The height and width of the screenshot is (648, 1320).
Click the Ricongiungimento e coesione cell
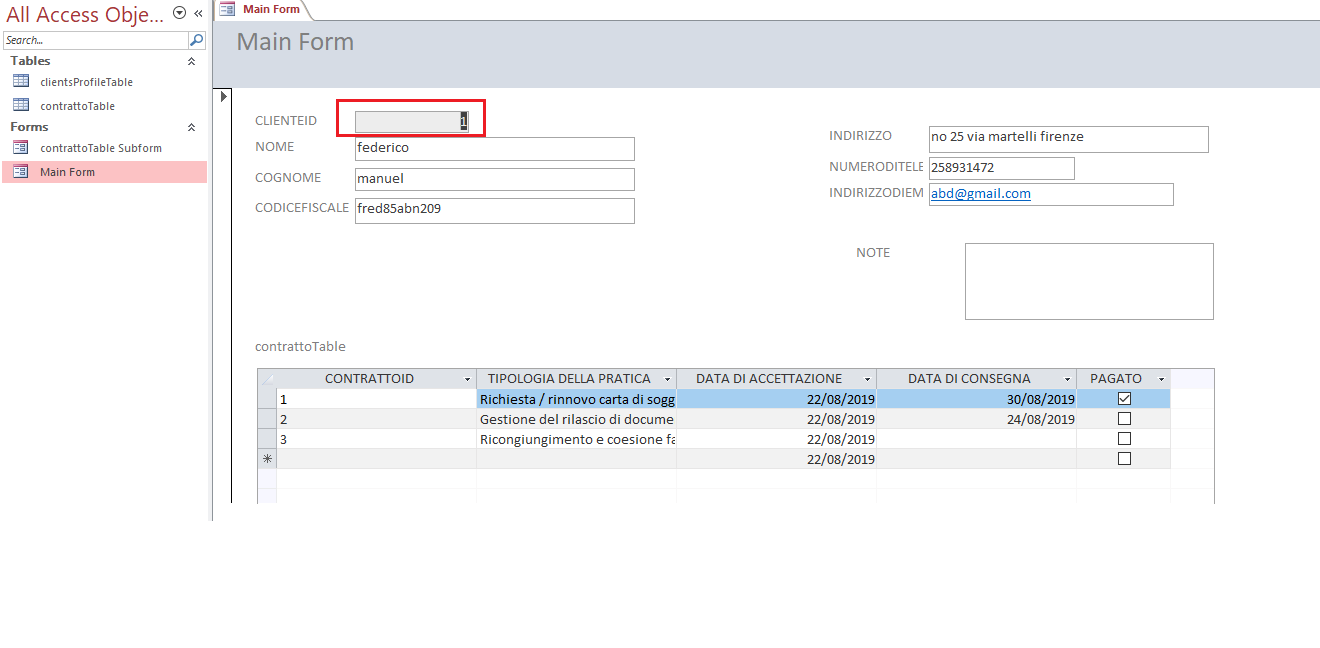tap(576, 439)
